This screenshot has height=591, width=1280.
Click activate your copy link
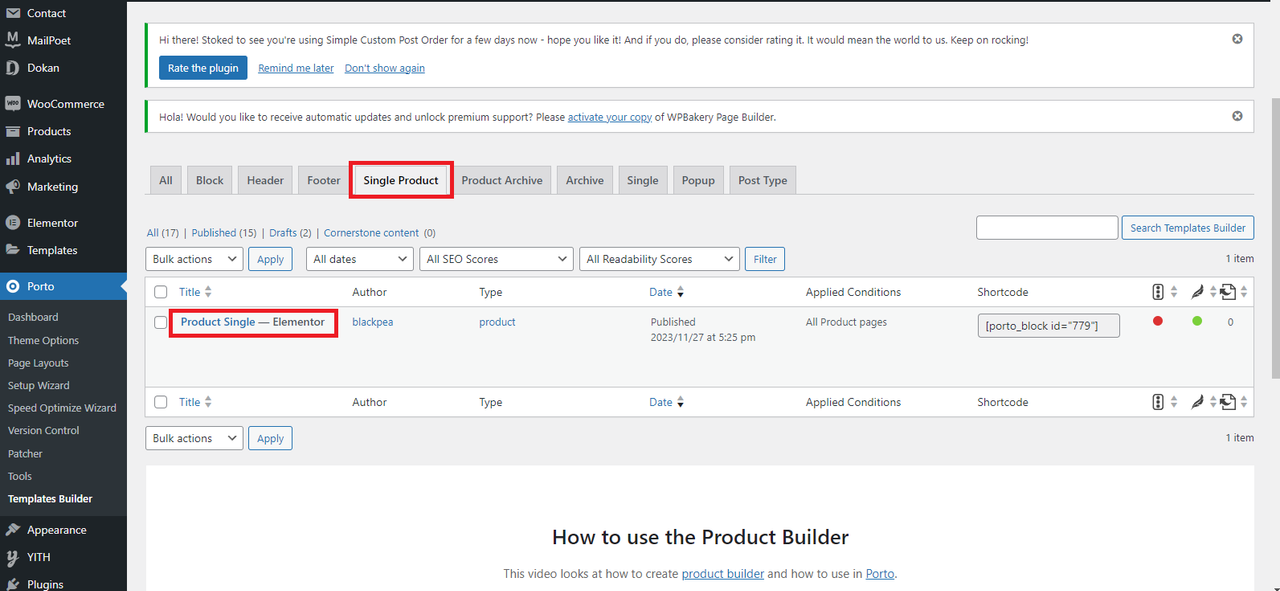[610, 117]
